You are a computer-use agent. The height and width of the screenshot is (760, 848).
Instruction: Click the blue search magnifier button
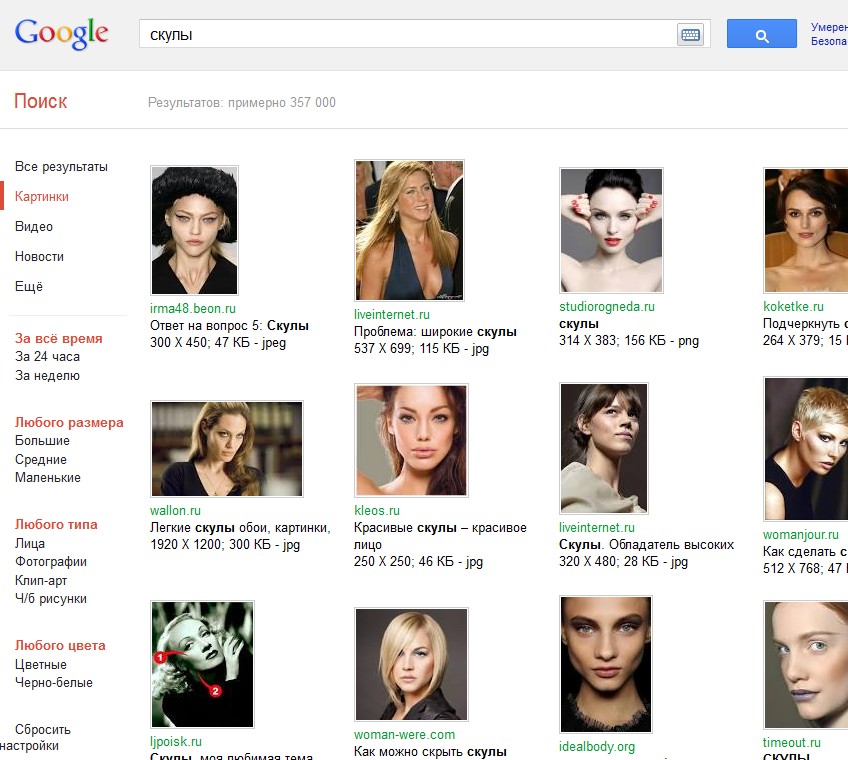(x=761, y=34)
